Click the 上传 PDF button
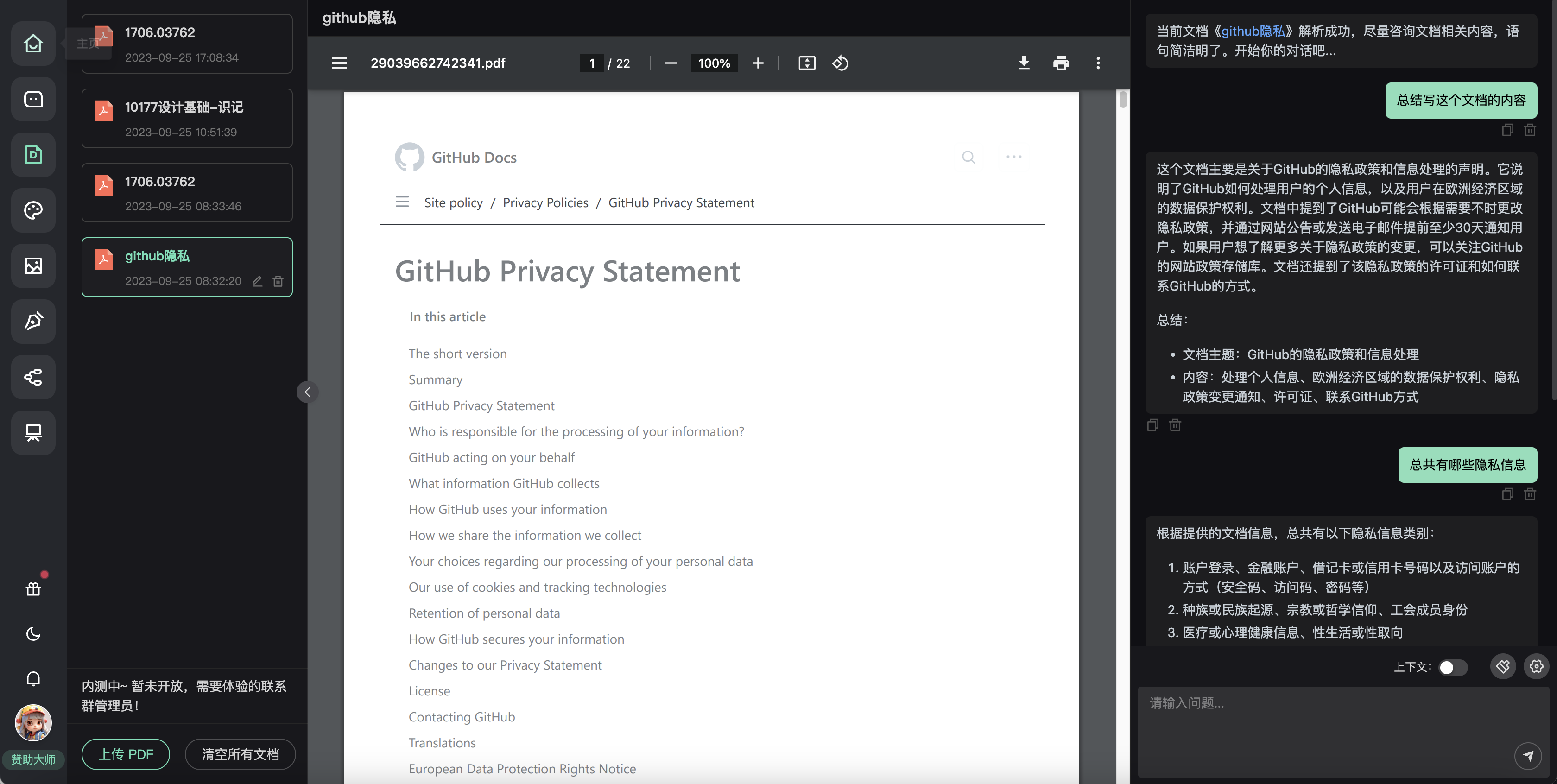This screenshot has width=1557, height=784. tap(126, 754)
